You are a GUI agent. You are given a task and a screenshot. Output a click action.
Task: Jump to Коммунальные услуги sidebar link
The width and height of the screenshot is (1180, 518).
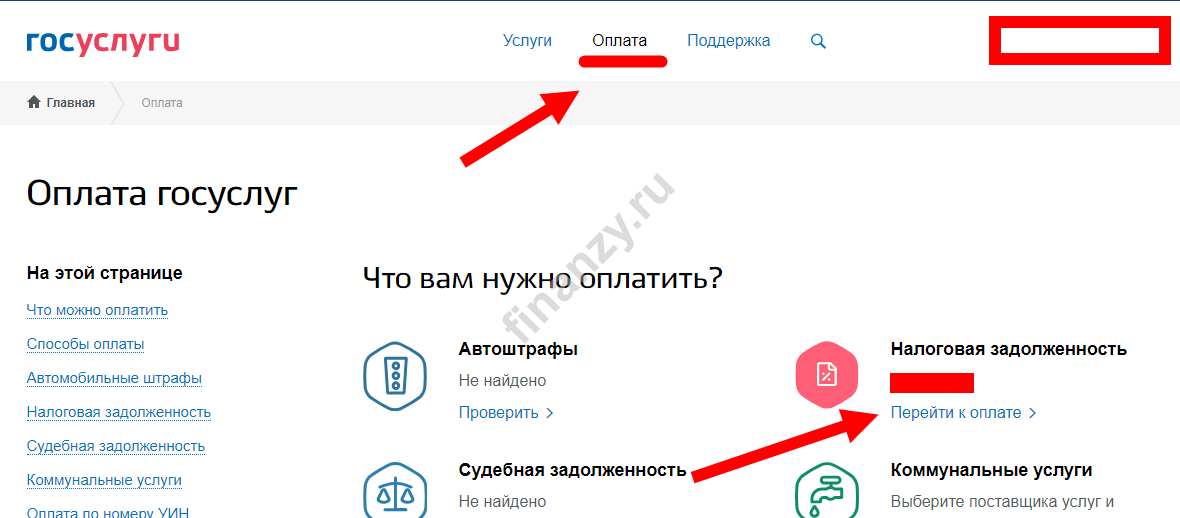pos(104,480)
